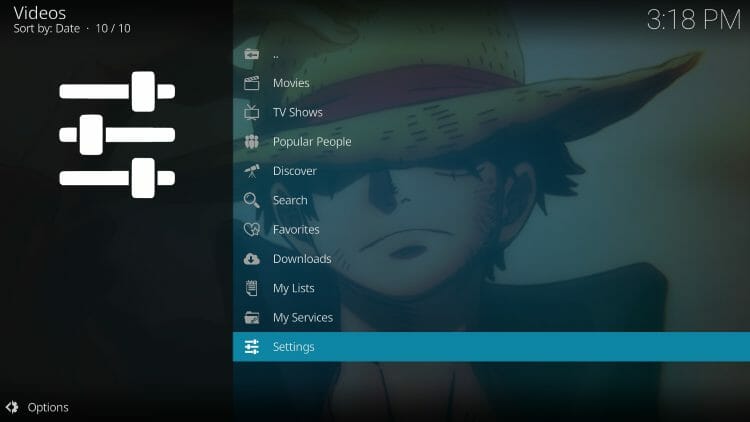
Task: Click the 3:18 PM clock
Action: point(694,20)
